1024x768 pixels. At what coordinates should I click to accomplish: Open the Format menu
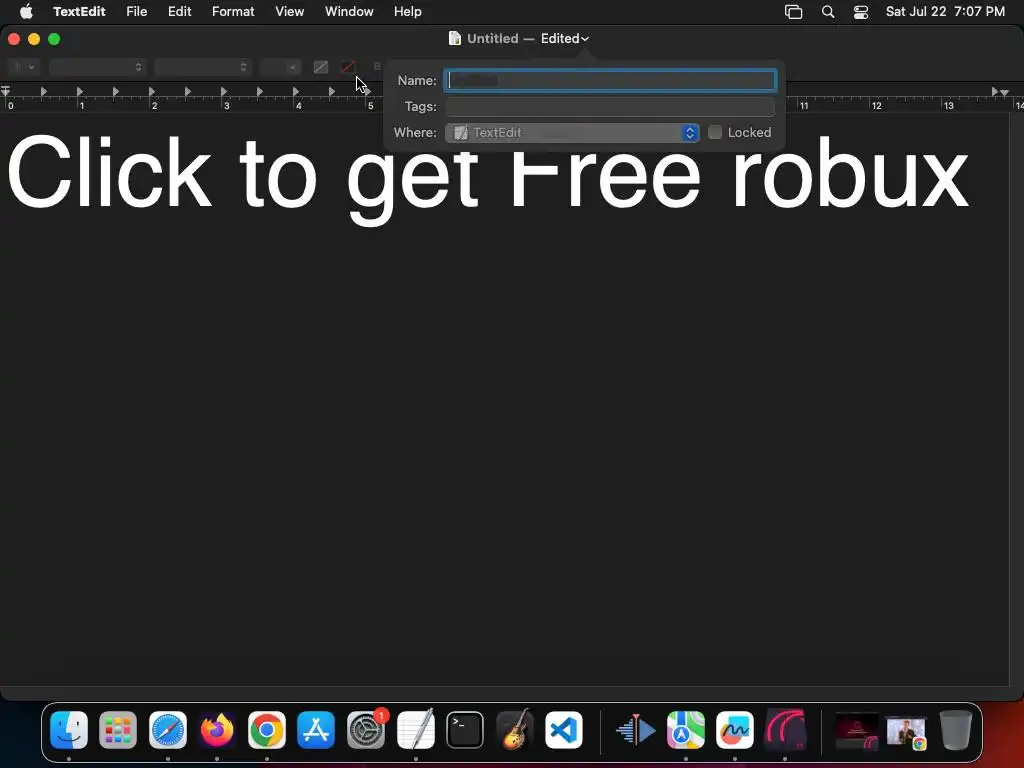233,12
